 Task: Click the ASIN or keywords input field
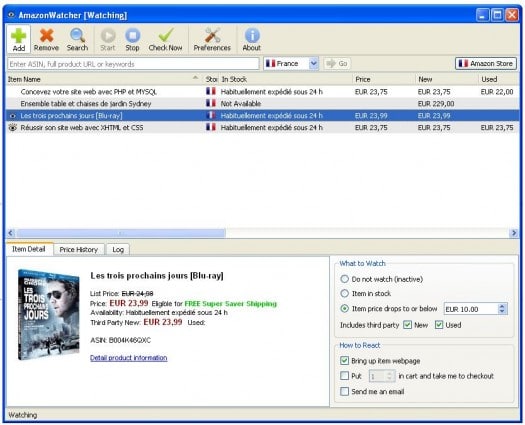(133, 64)
